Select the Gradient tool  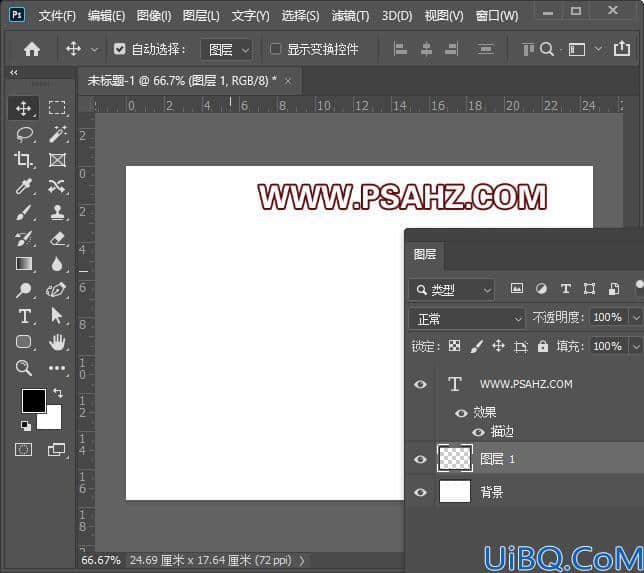pos(24,264)
